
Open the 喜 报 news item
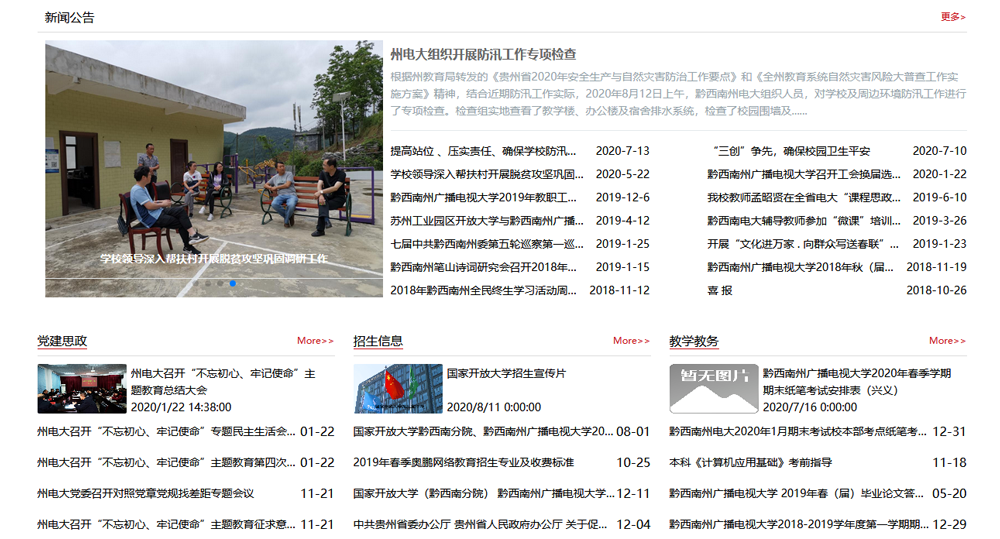(720, 290)
